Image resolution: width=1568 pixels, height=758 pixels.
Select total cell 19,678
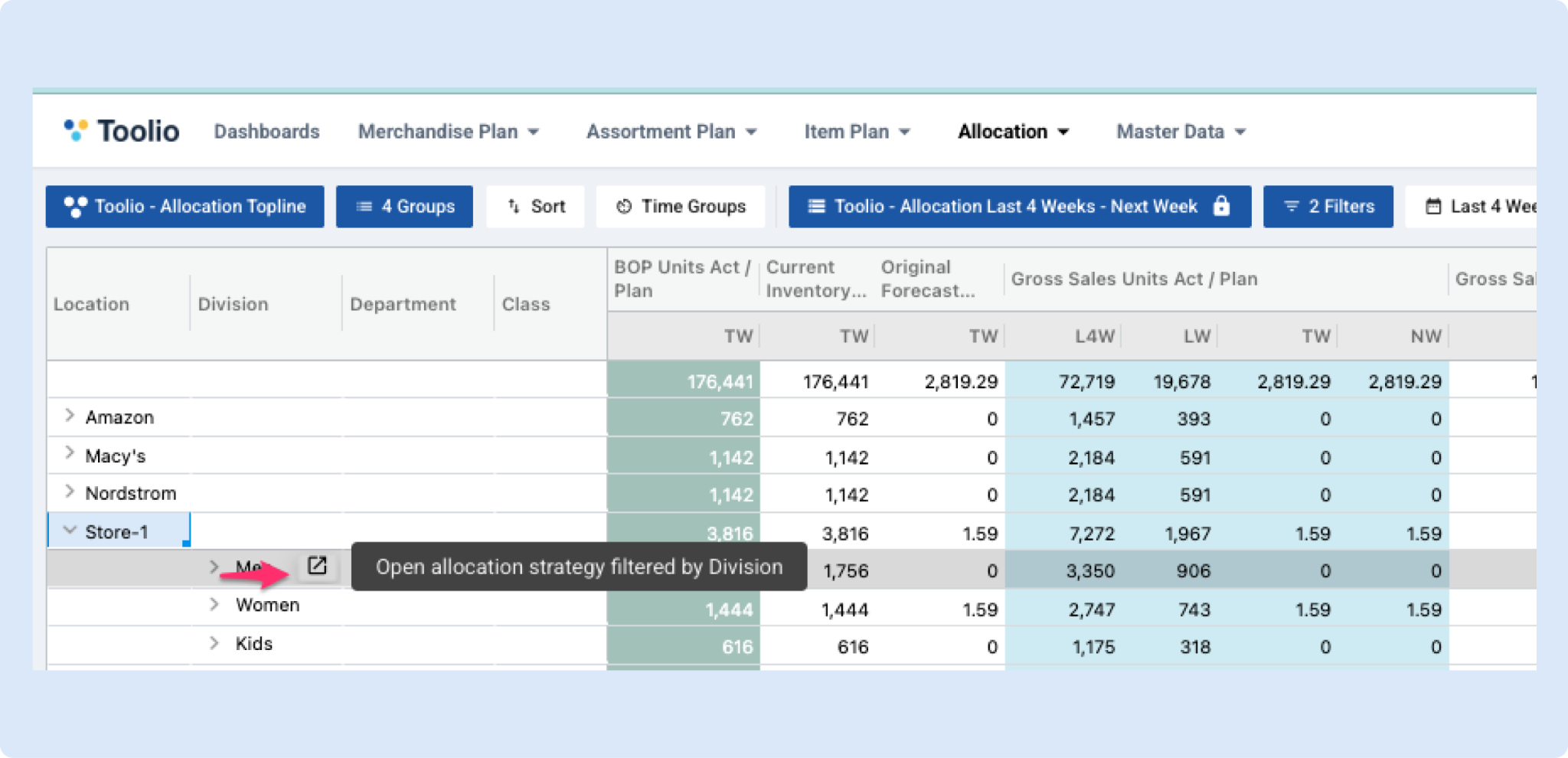click(1169, 381)
